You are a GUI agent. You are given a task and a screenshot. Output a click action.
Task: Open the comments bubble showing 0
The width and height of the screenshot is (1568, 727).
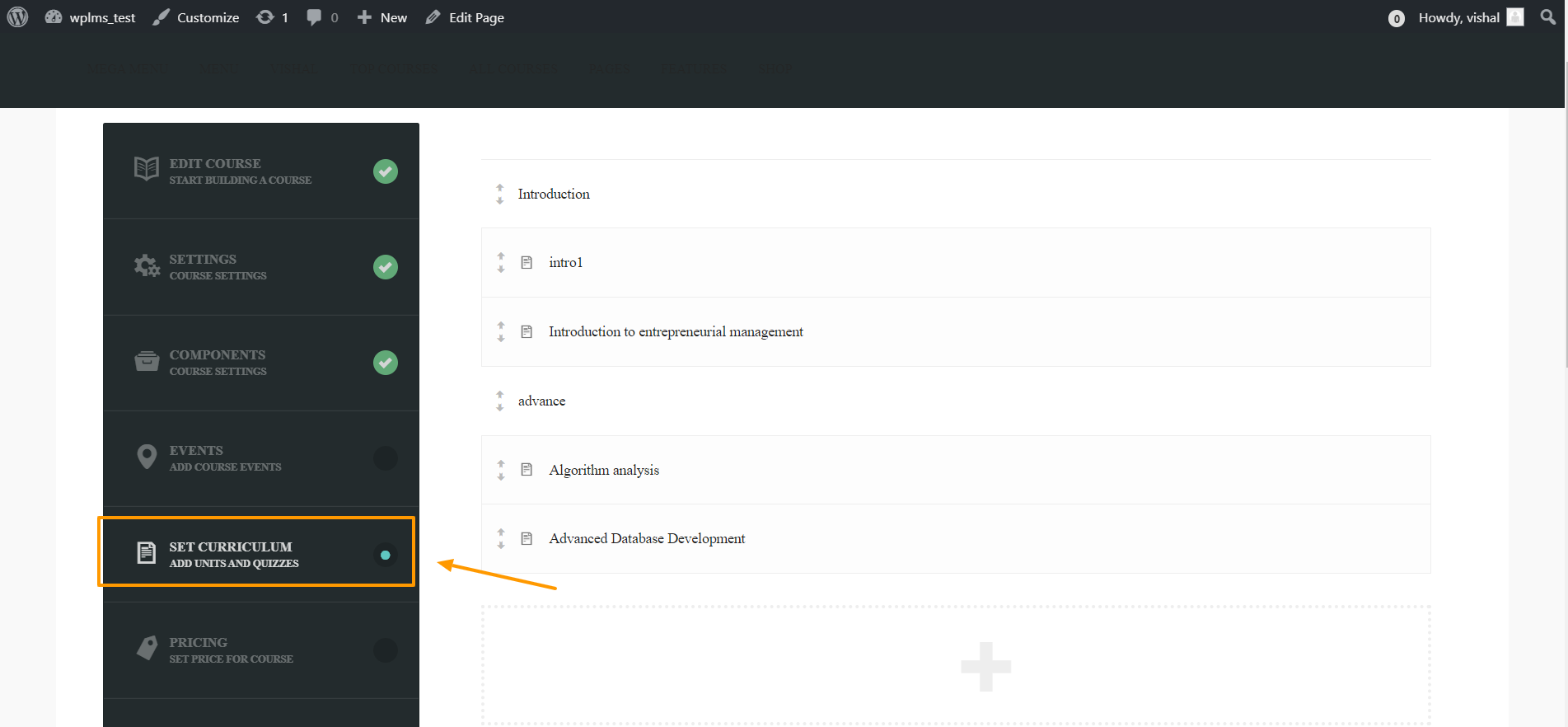coord(322,17)
